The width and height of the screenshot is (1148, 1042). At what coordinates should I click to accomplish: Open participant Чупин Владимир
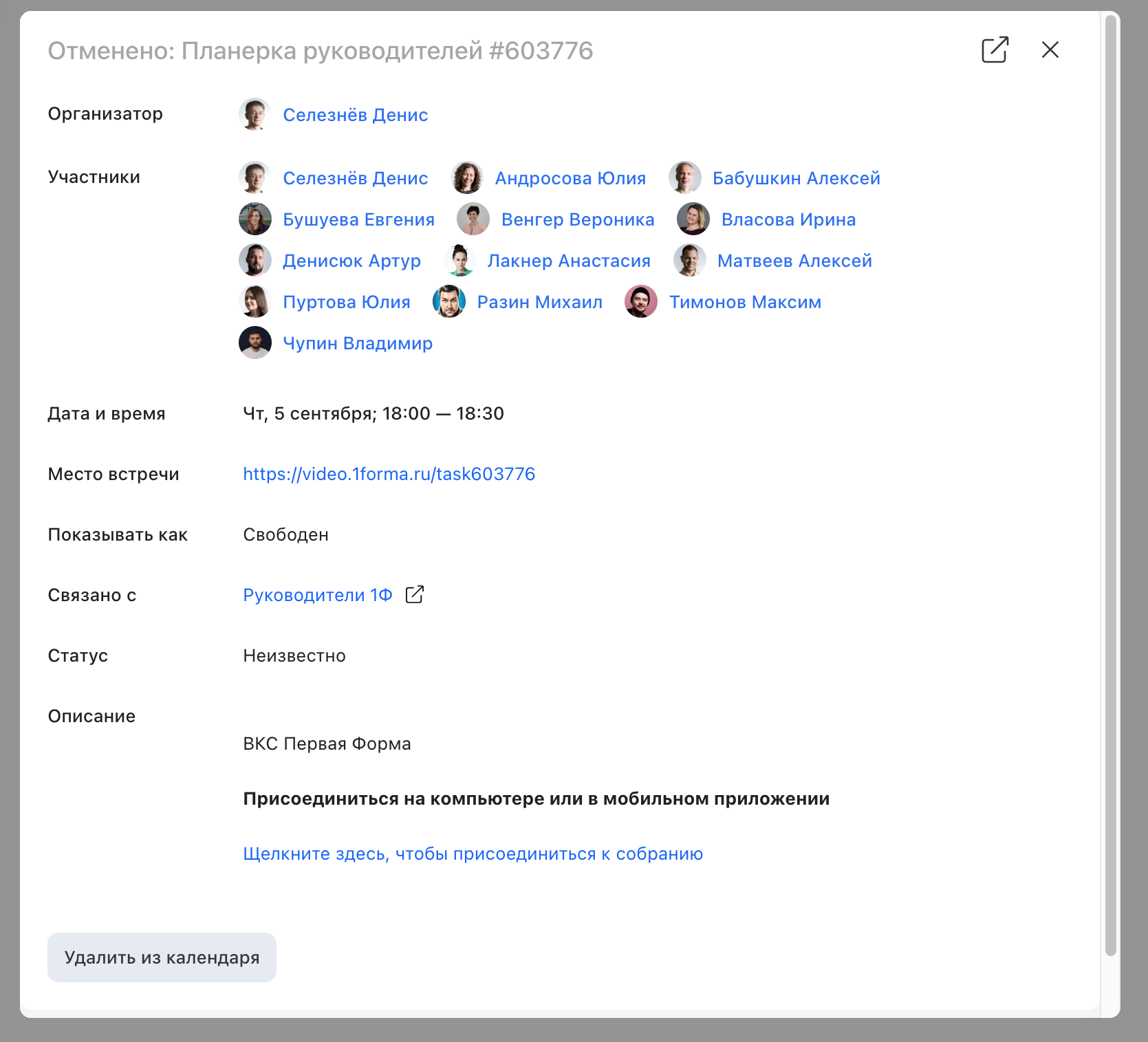358,343
